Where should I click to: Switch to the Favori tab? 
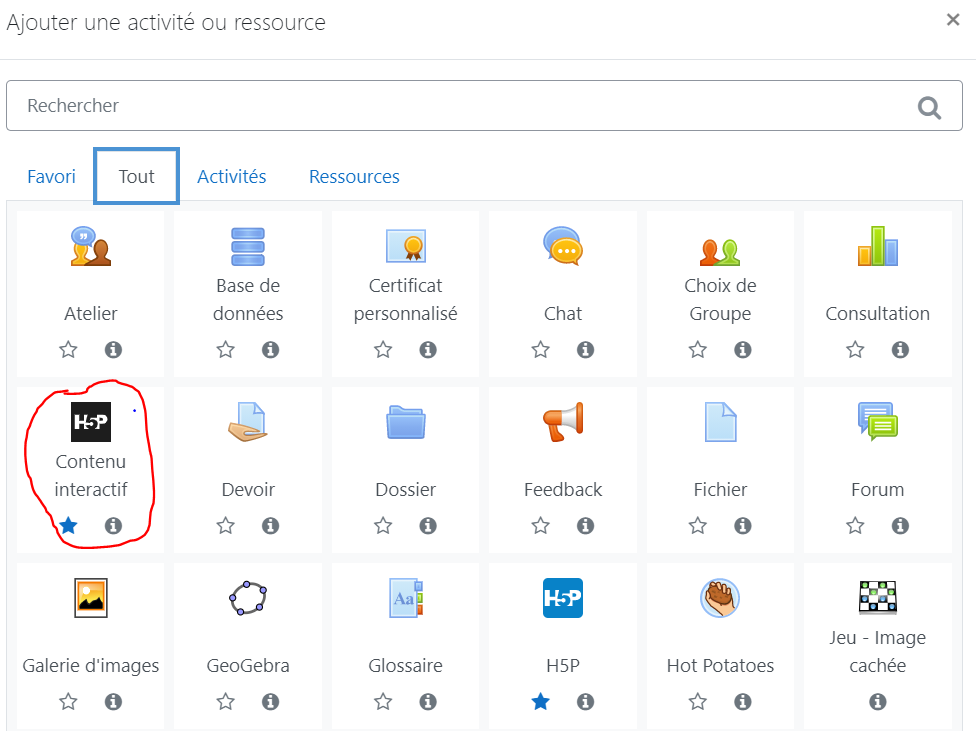pyautogui.click(x=51, y=177)
